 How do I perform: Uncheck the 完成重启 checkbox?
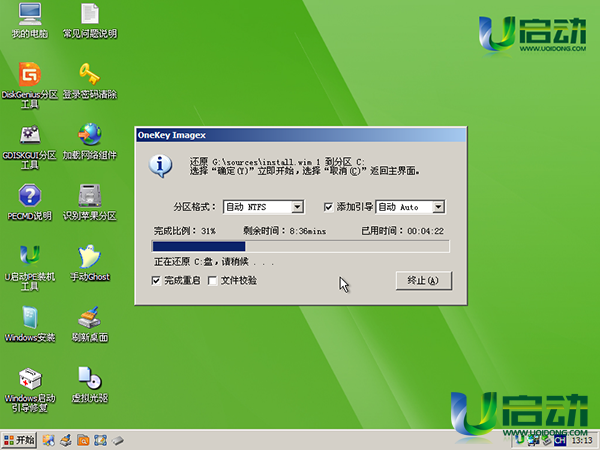click(156, 281)
